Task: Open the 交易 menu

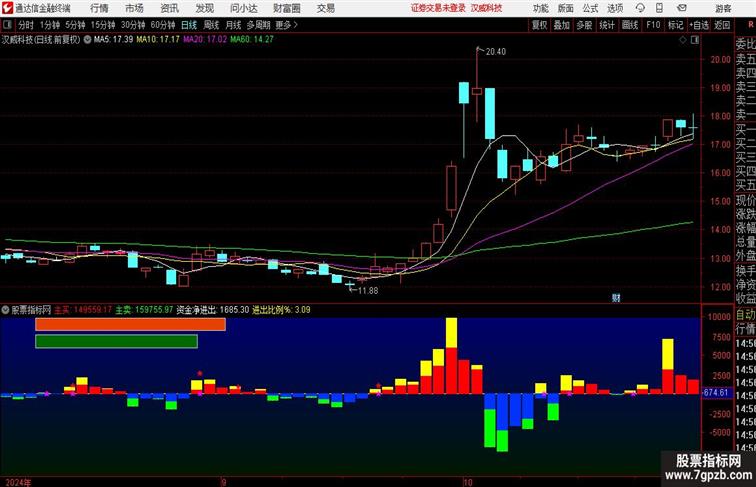Action: click(326, 8)
